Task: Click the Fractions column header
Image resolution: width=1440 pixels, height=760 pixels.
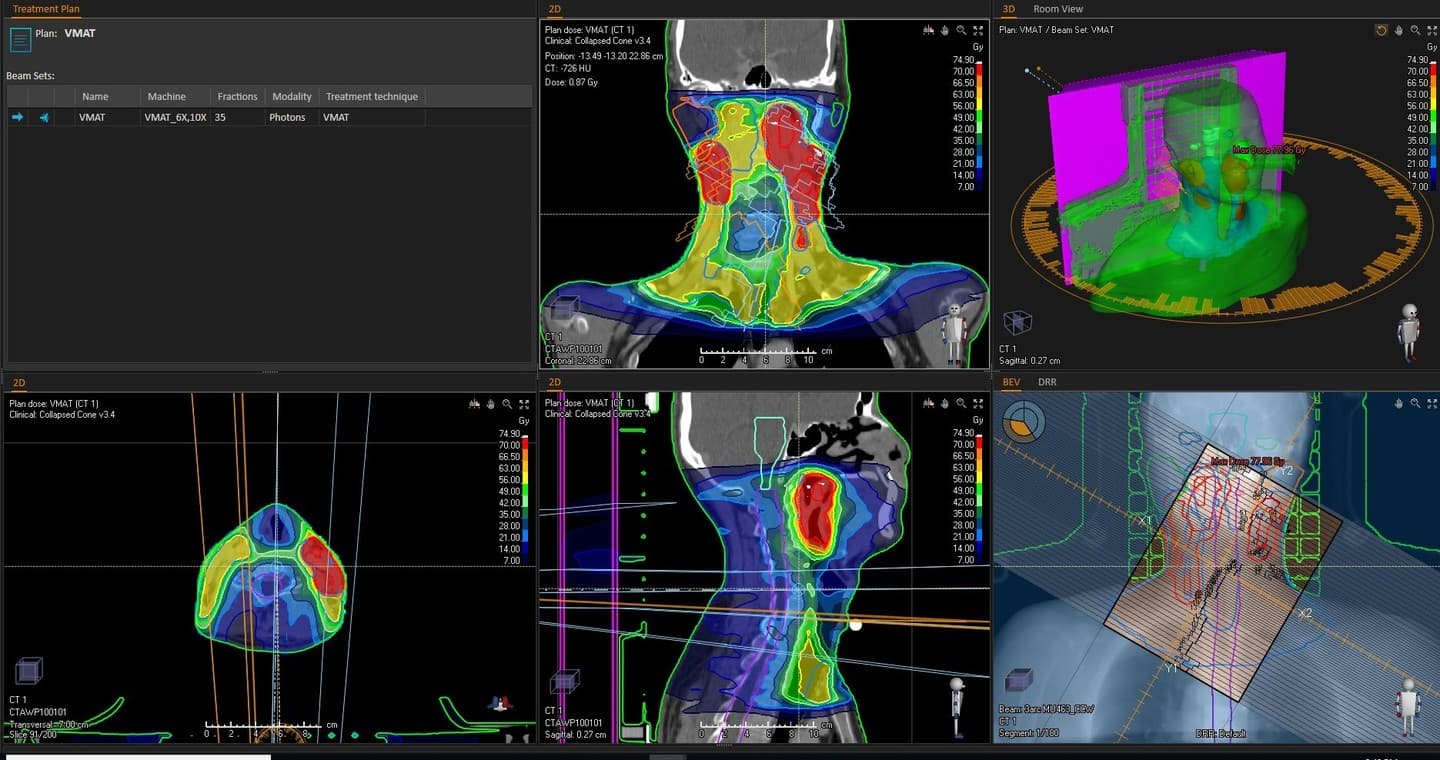Action: (x=237, y=97)
